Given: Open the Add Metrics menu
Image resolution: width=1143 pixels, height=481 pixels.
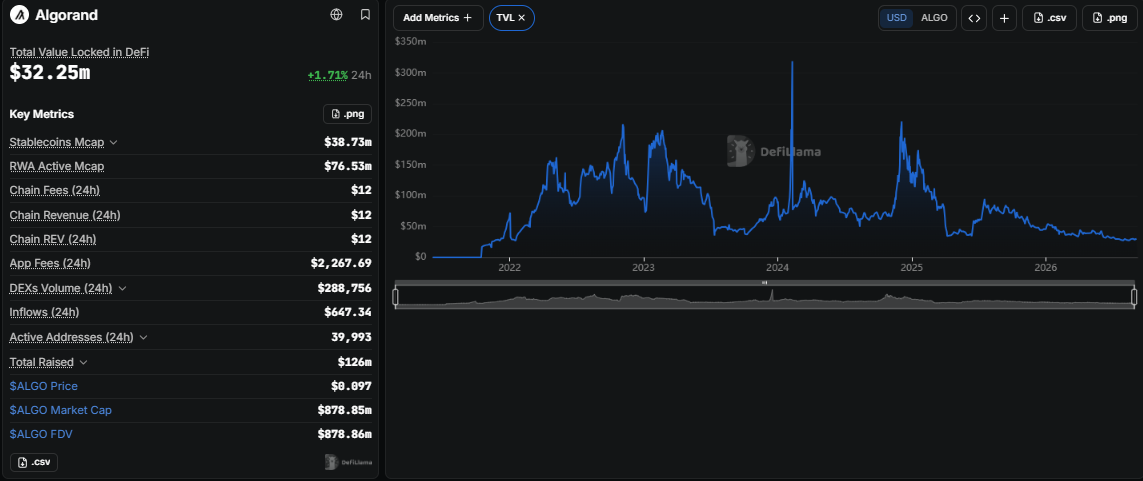Looking at the screenshot, I should pyautogui.click(x=438, y=17).
